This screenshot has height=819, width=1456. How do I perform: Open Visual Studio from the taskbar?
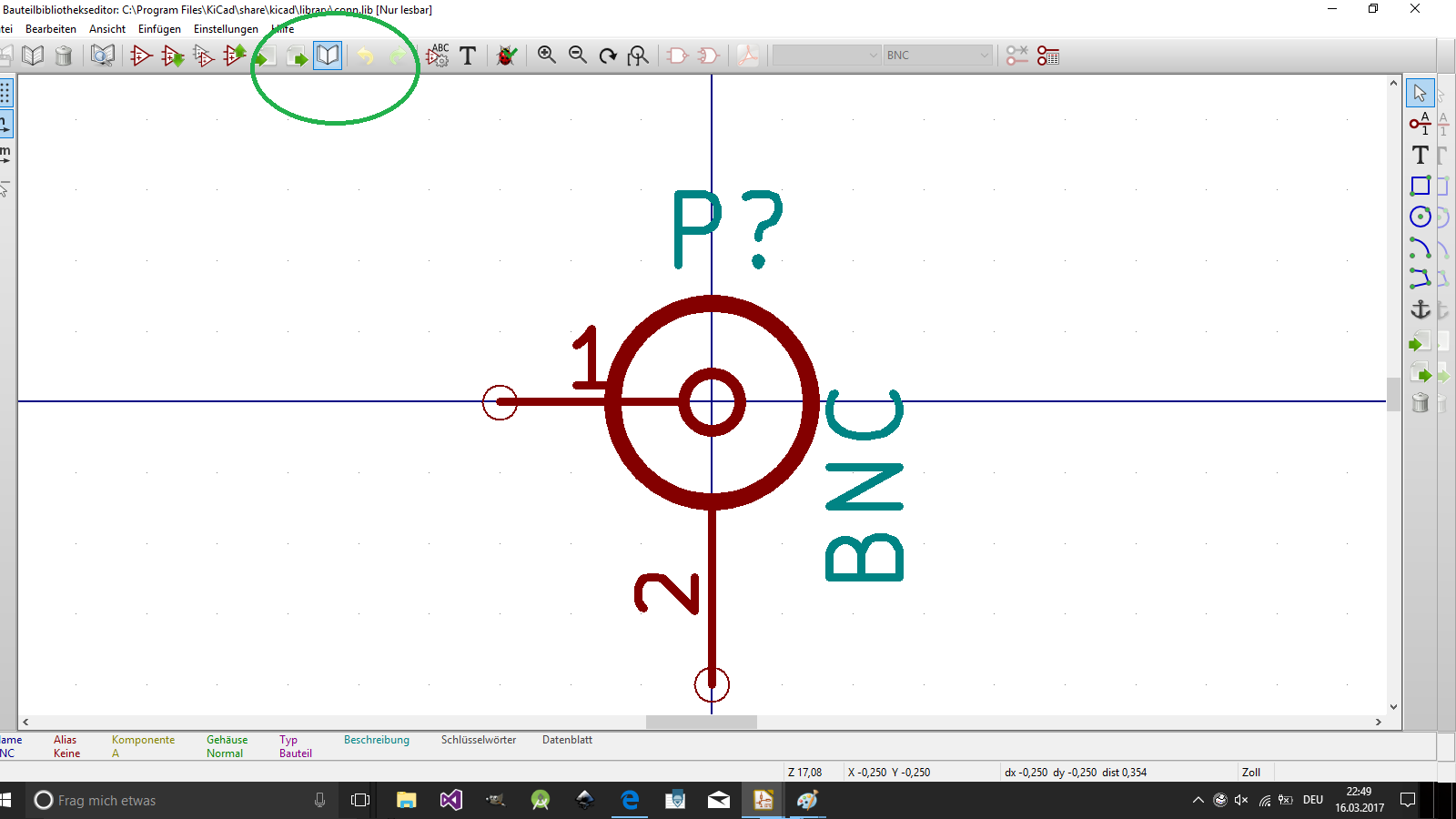[450, 800]
